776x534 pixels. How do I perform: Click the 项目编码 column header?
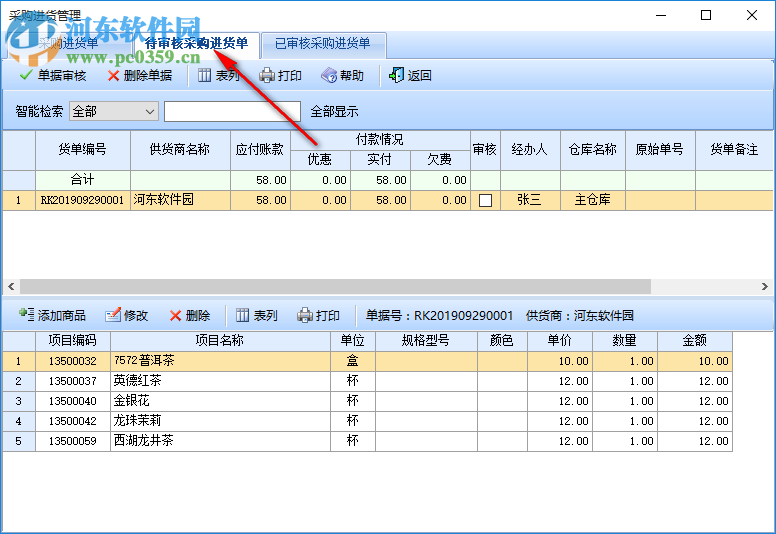[73, 341]
